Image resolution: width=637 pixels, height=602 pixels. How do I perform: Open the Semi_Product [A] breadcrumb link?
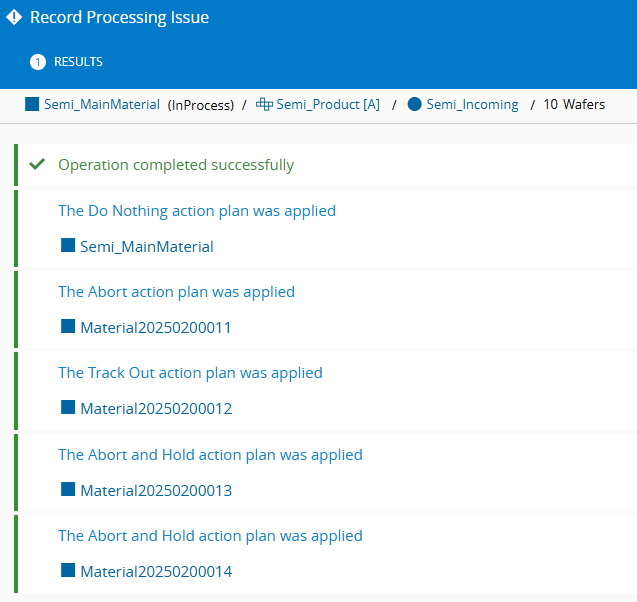tap(328, 104)
